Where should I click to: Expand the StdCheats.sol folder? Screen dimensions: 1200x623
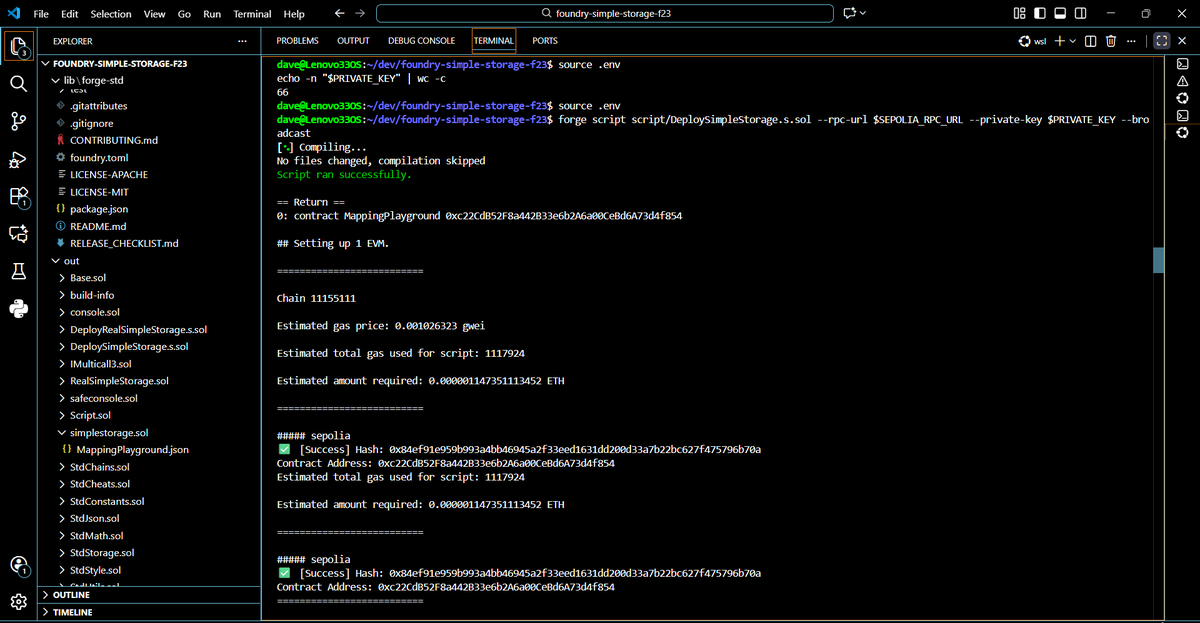[150, 483]
